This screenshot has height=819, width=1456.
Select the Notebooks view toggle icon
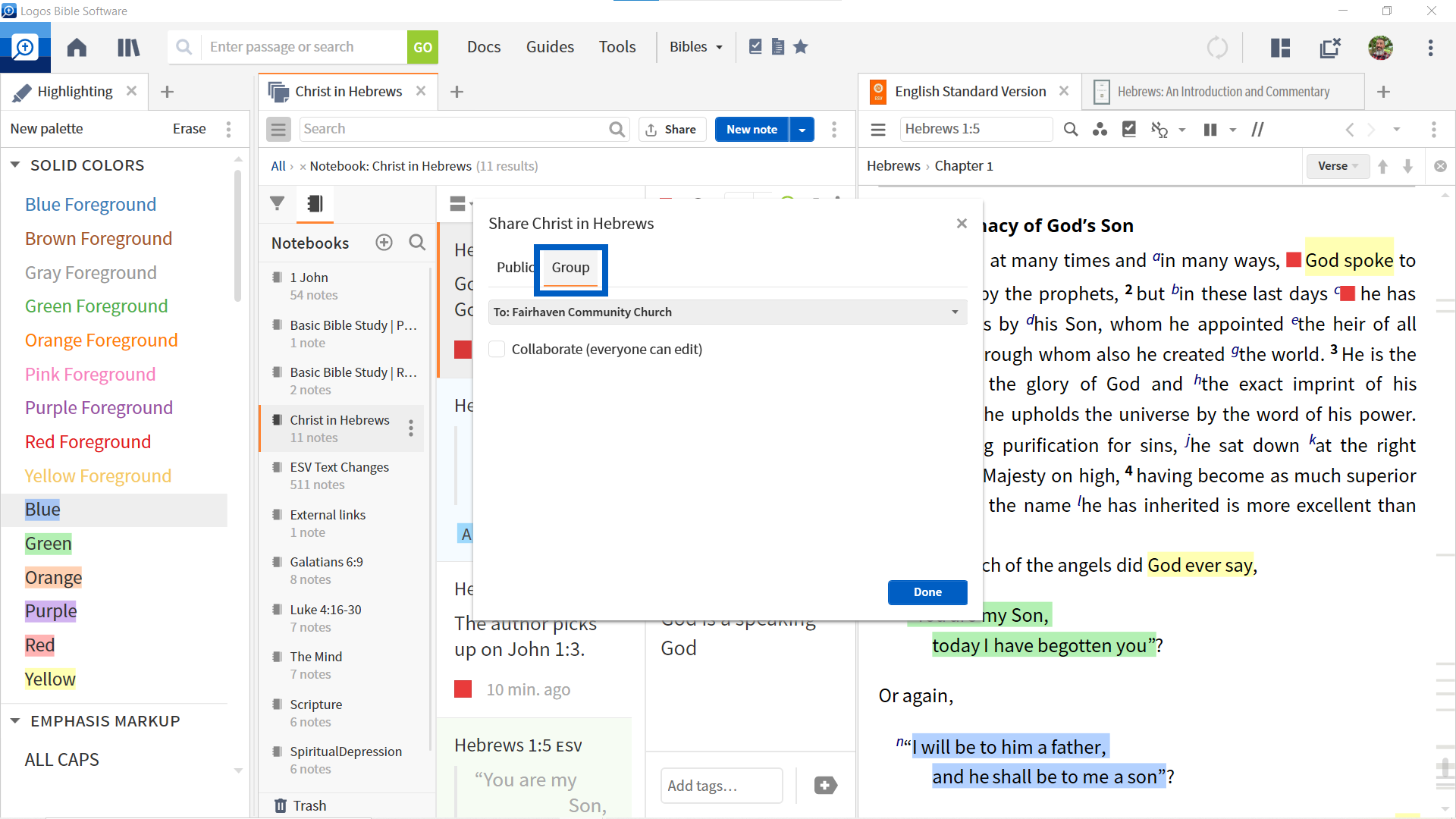click(x=315, y=203)
